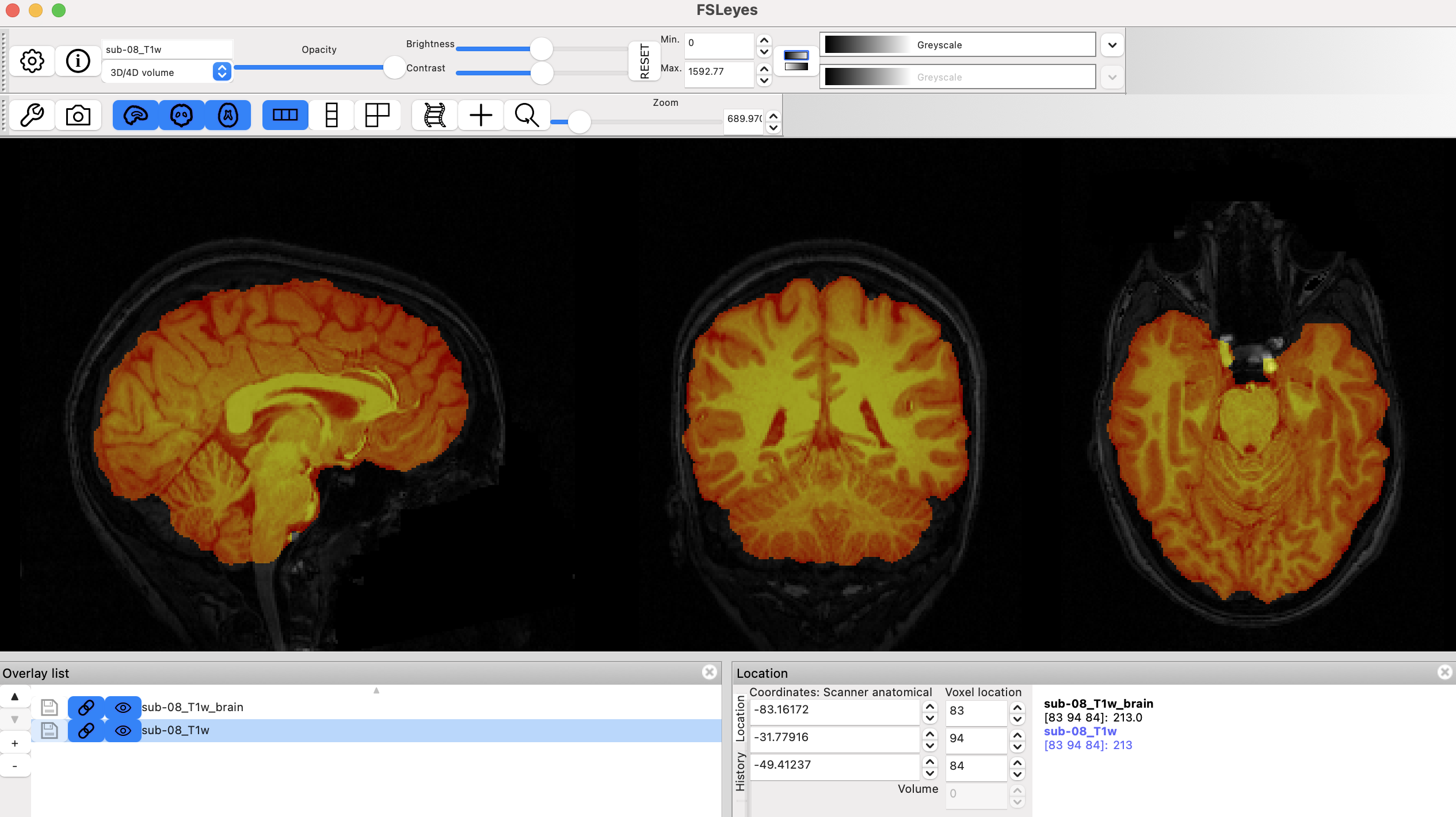Screen dimensions: 1456x817
Task: Increase X scanner coordinate
Action: coord(930,706)
